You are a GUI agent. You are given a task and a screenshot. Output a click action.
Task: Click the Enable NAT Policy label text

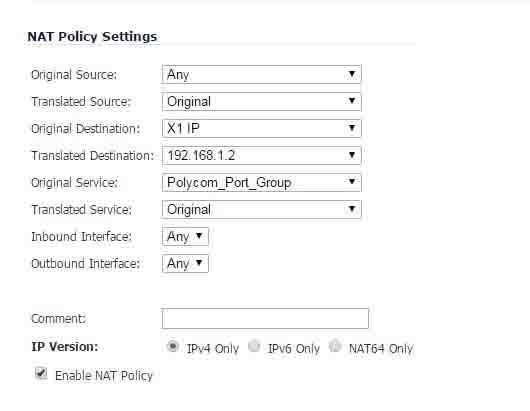click(104, 376)
